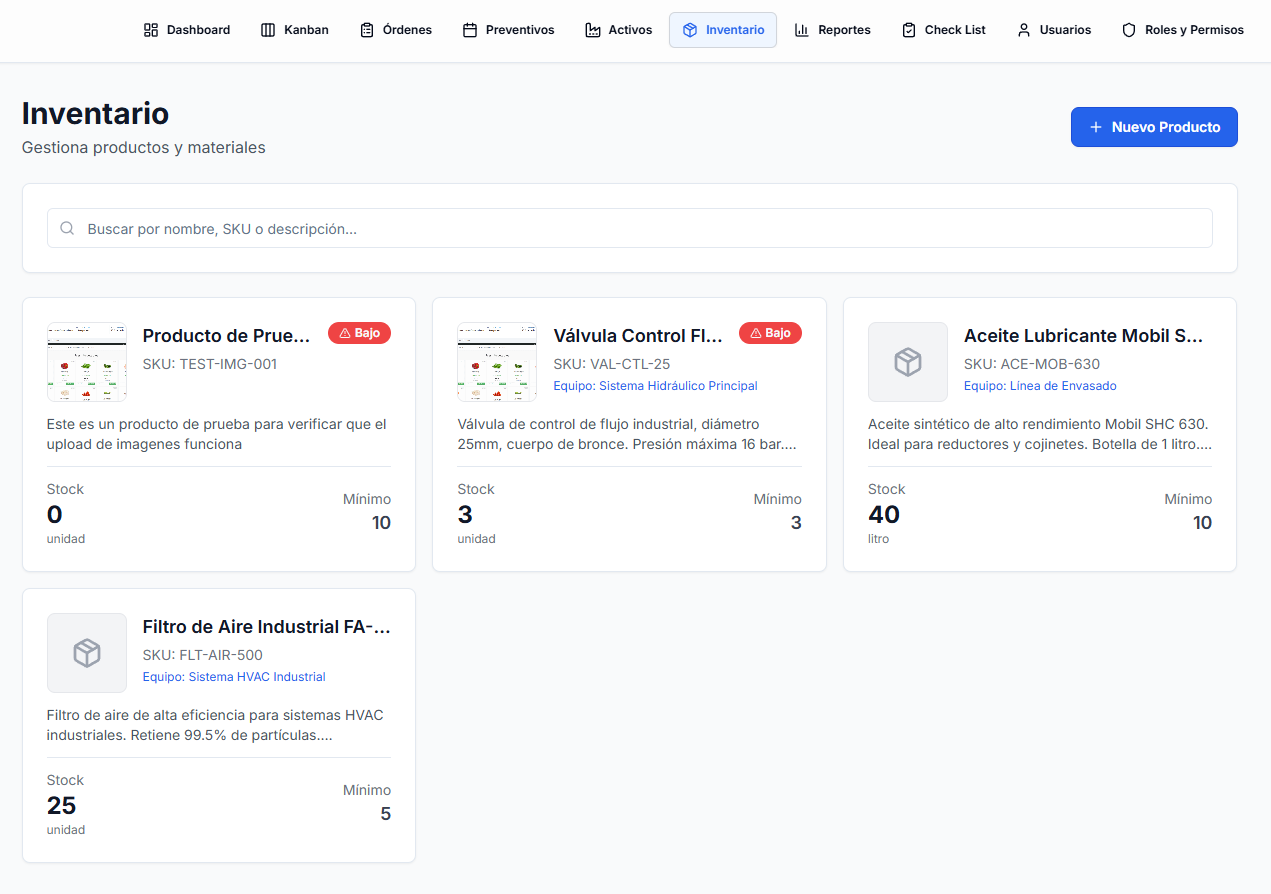Click the Bajo badge on Válvula Control card

(770, 333)
